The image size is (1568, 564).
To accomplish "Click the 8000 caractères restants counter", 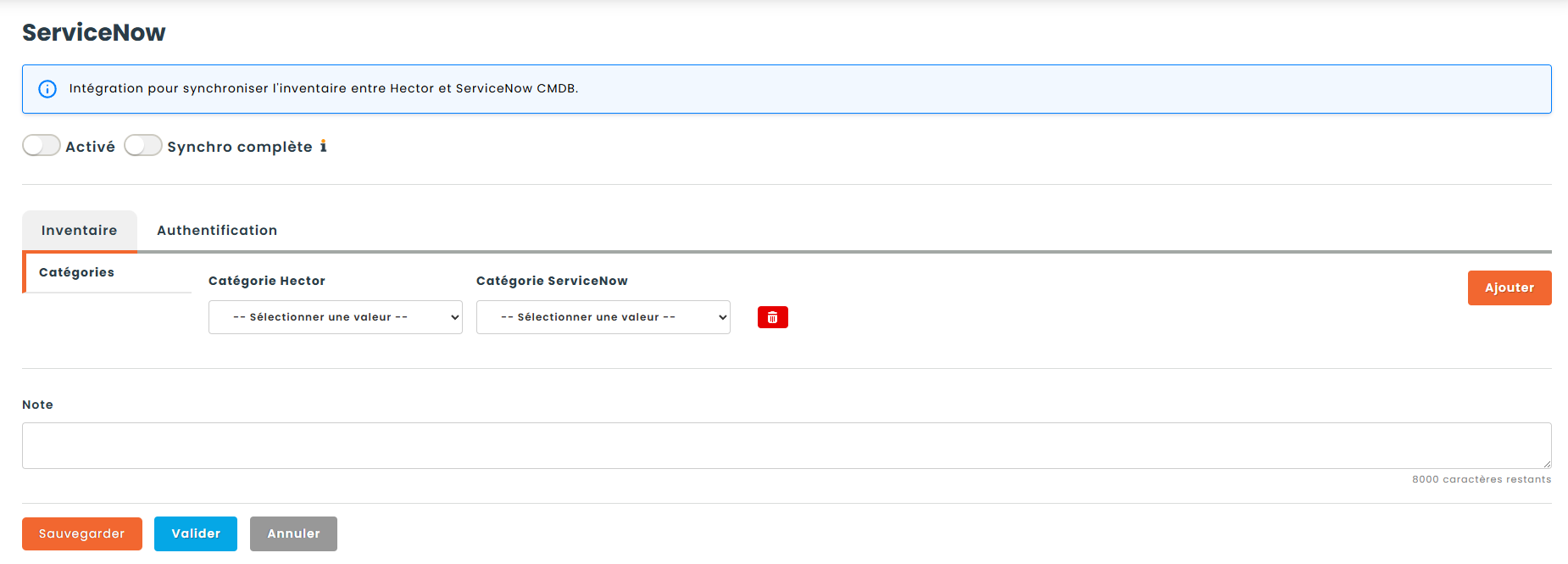I will [1481, 479].
